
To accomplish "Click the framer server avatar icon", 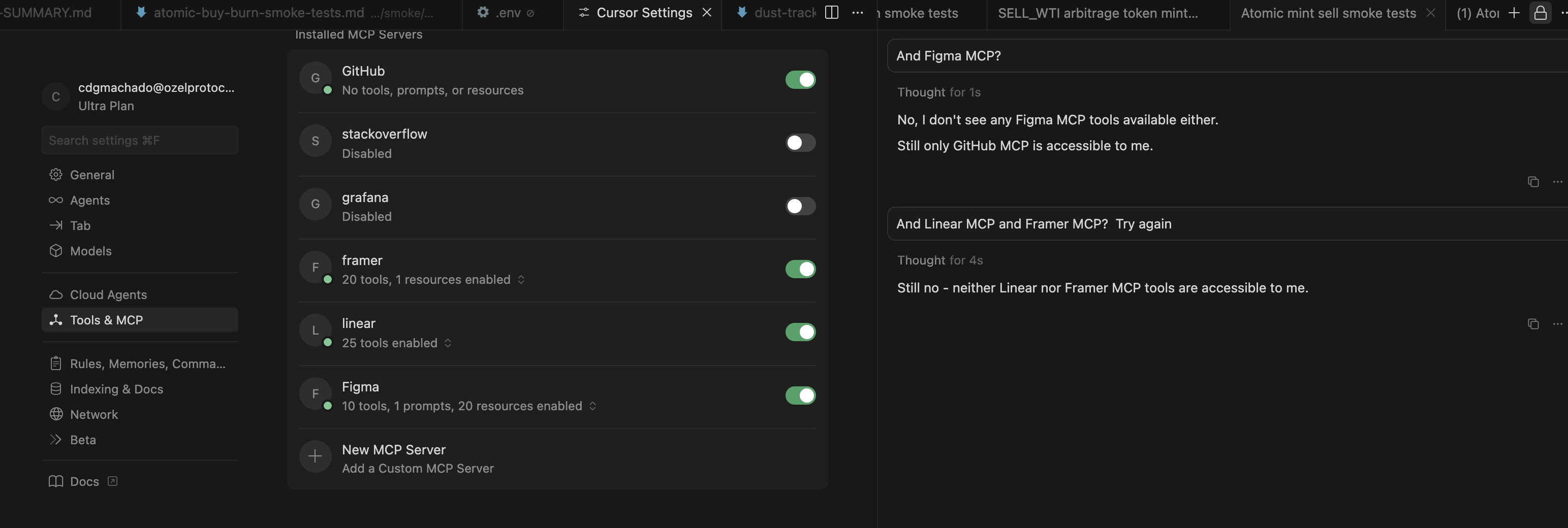I will pos(315,267).
